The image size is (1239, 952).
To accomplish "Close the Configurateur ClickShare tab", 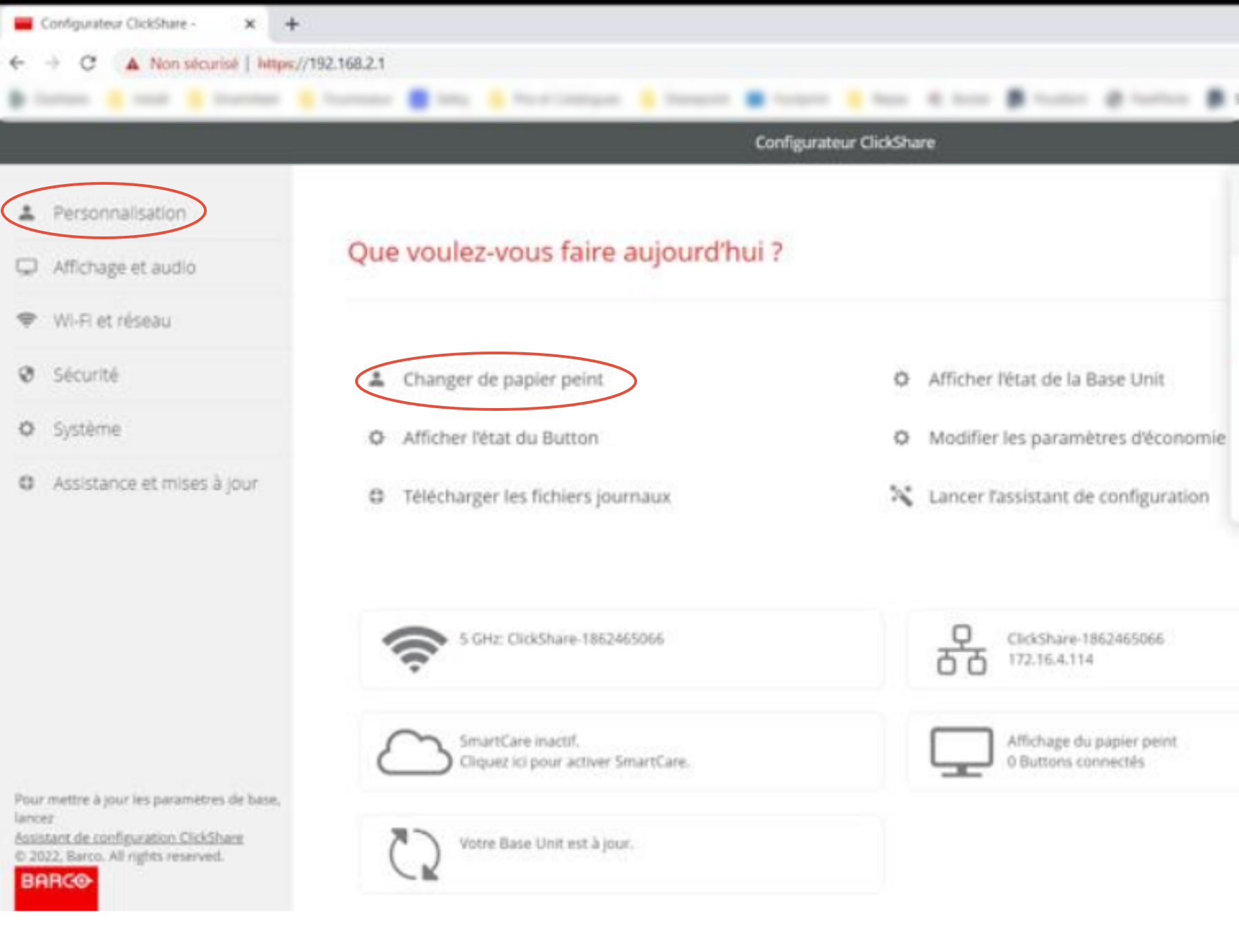I will tap(250, 24).
